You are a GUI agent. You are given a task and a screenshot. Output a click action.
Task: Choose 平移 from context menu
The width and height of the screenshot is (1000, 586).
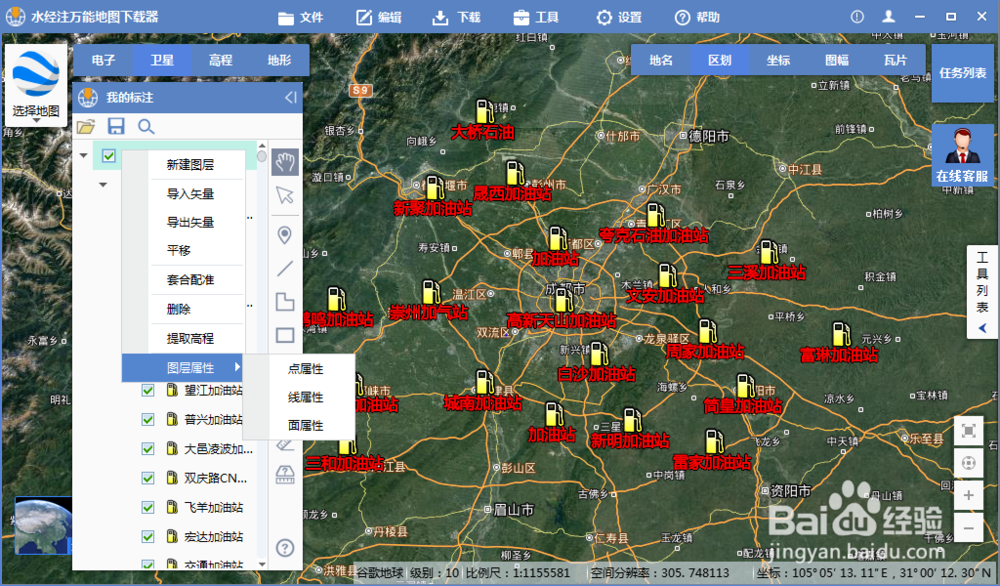tap(179, 250)
